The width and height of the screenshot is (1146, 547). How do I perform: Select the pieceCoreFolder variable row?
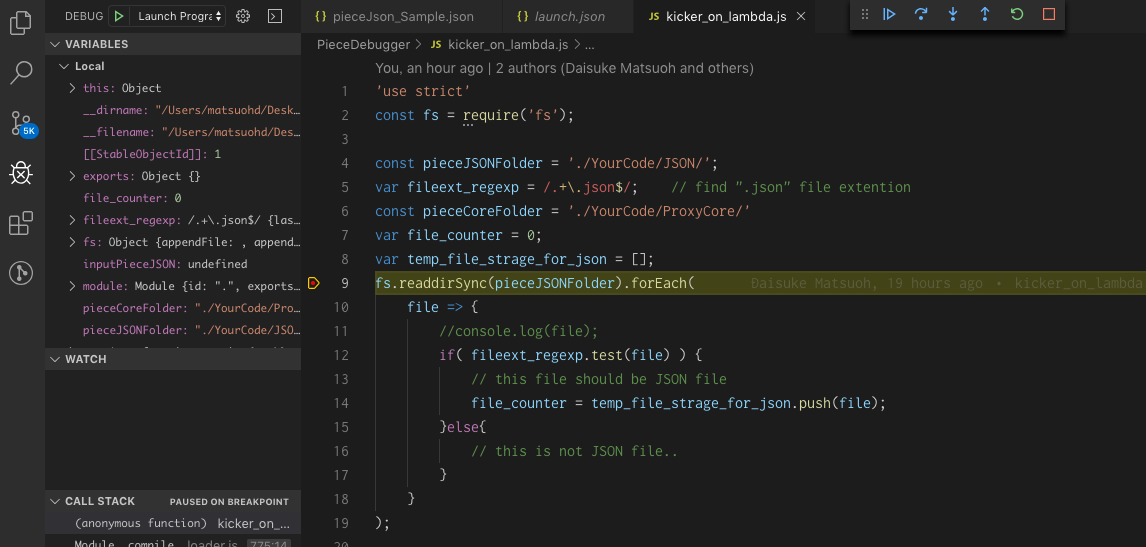click(x=172, y=308)
